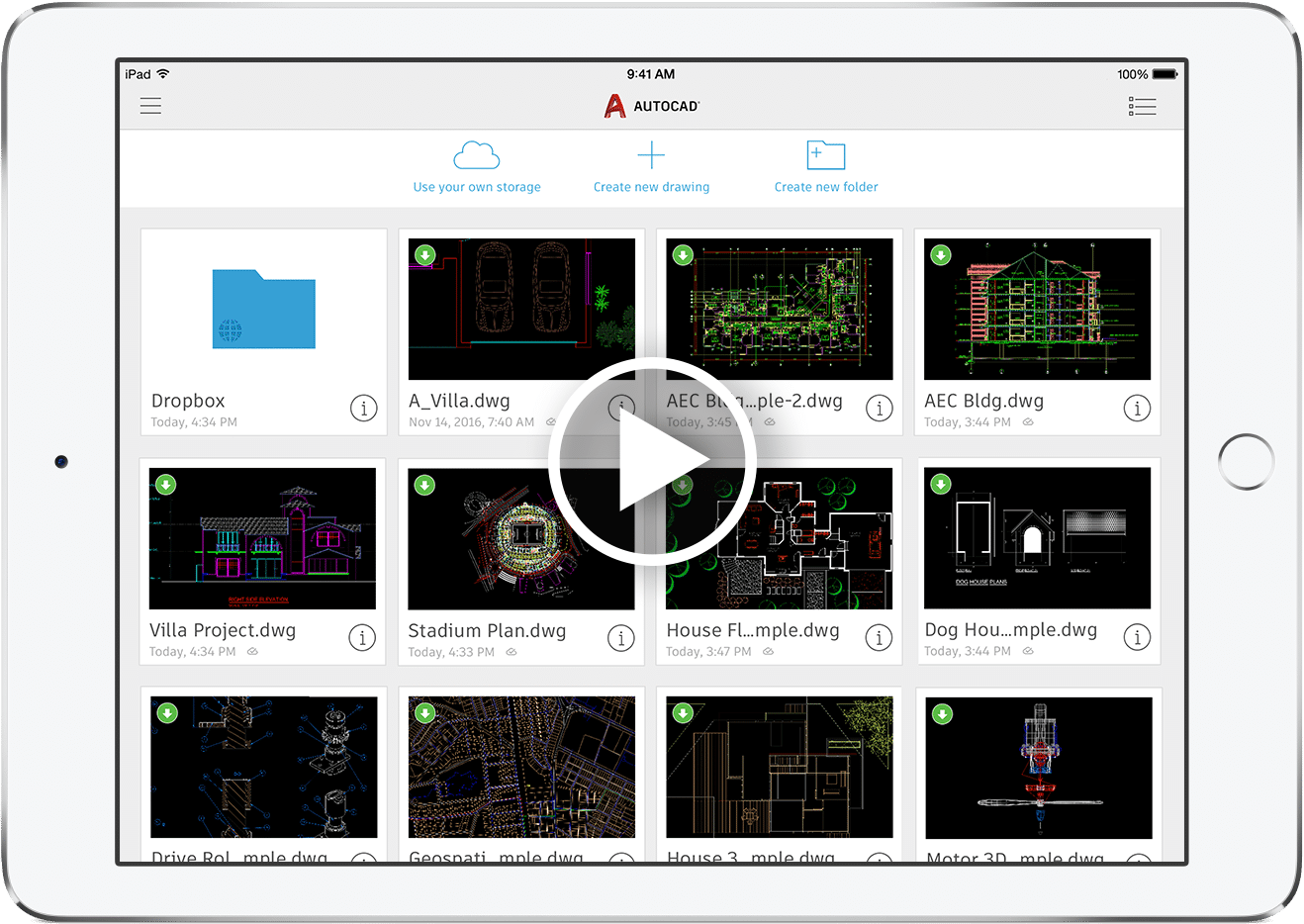Click the Stadium Plan.dwg file name

(487, 630)
